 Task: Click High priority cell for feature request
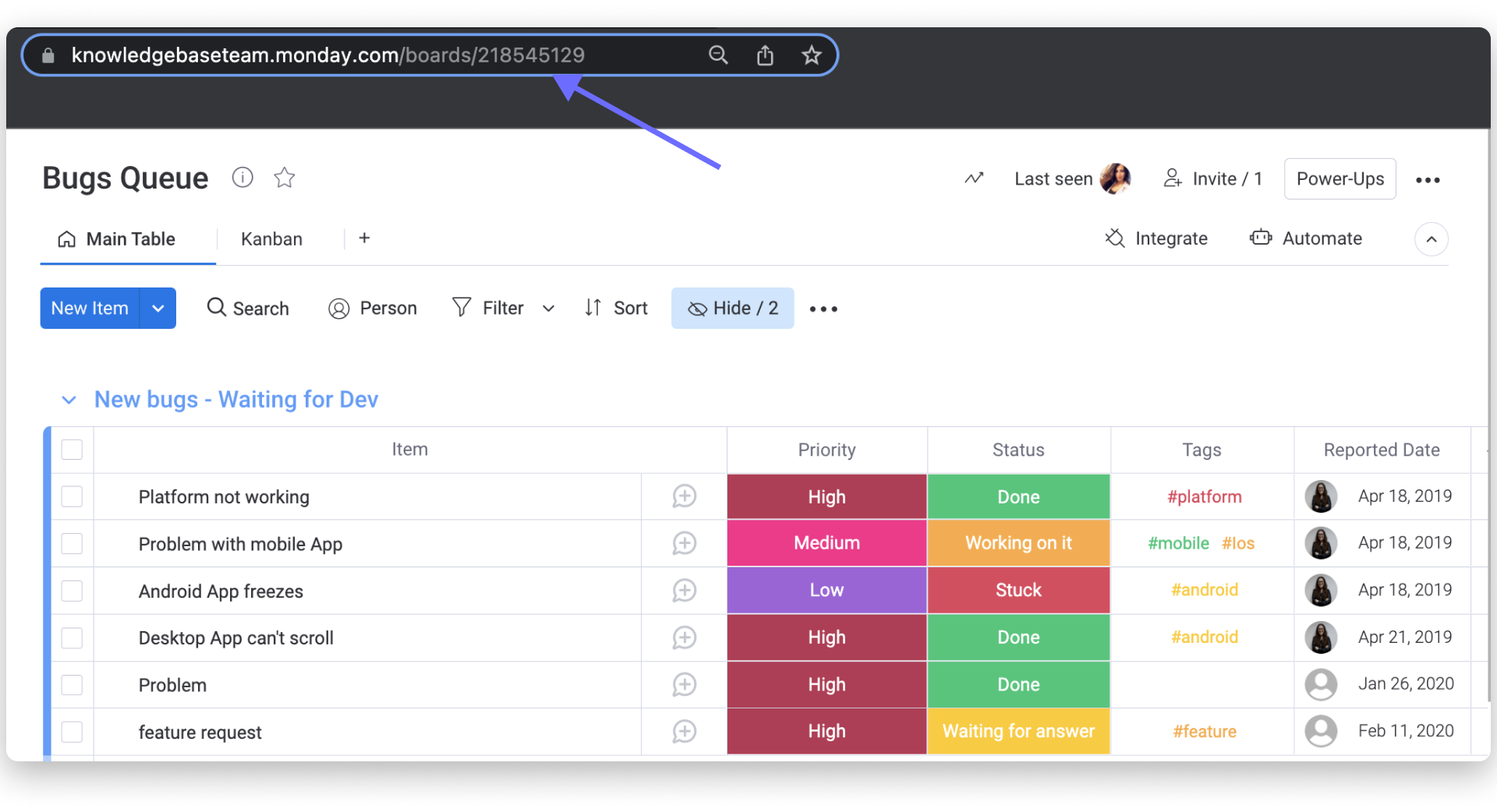pos(826,731)
